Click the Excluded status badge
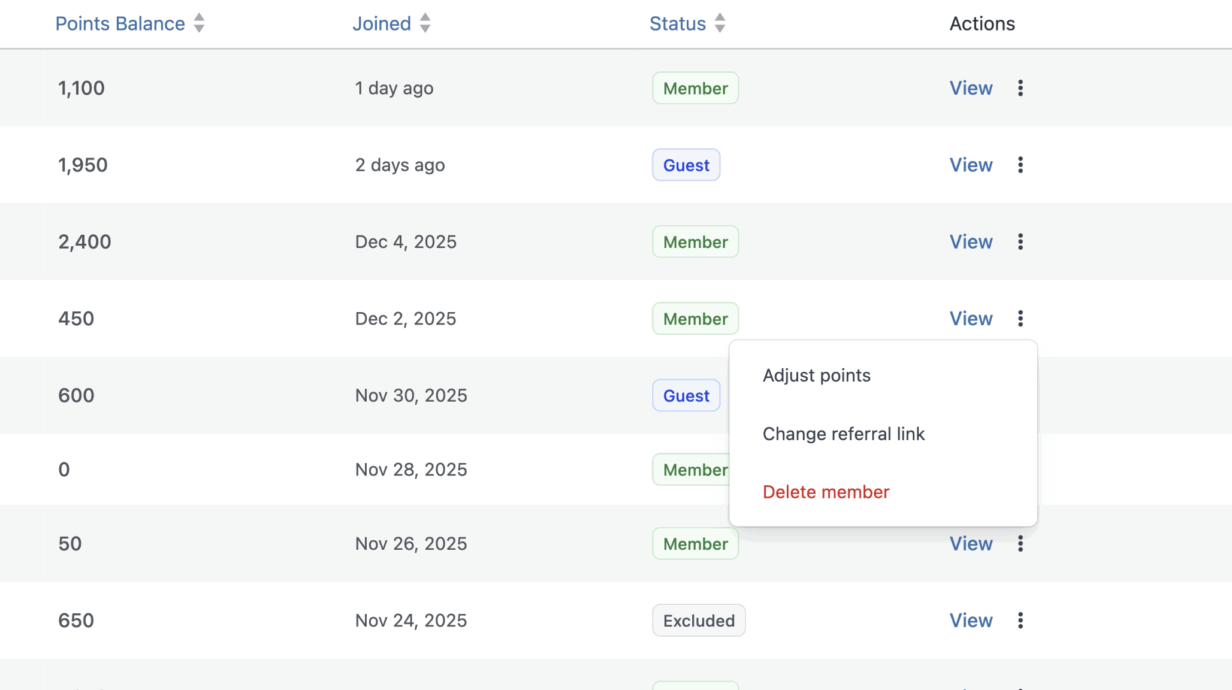Image resolution: width=1232 pixels, height=690 pixels. [x=699, y=621]
